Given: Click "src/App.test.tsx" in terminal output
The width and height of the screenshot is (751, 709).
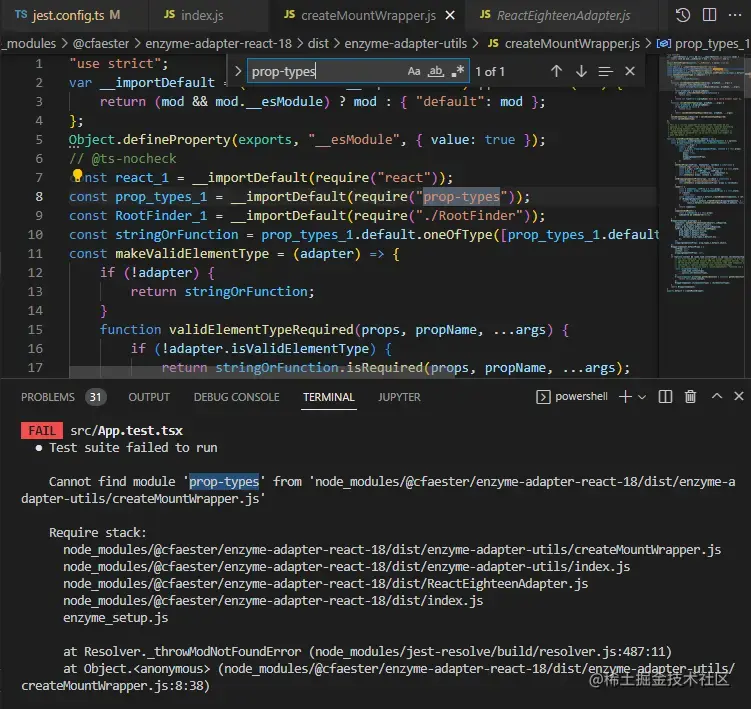Looking at the screenshot, I should pos(126,431).
